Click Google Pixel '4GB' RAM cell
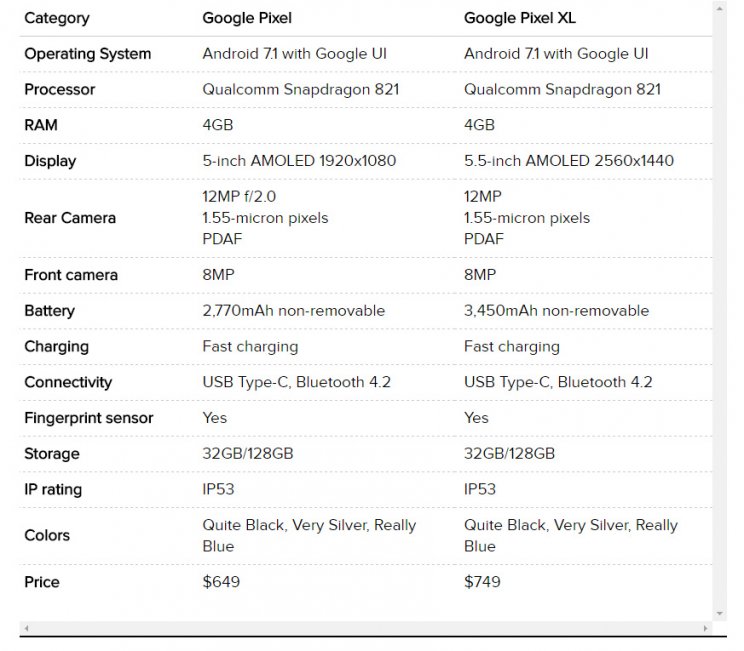Image resolution: width=744 pixels, height=651 pixels. (218, 125)
